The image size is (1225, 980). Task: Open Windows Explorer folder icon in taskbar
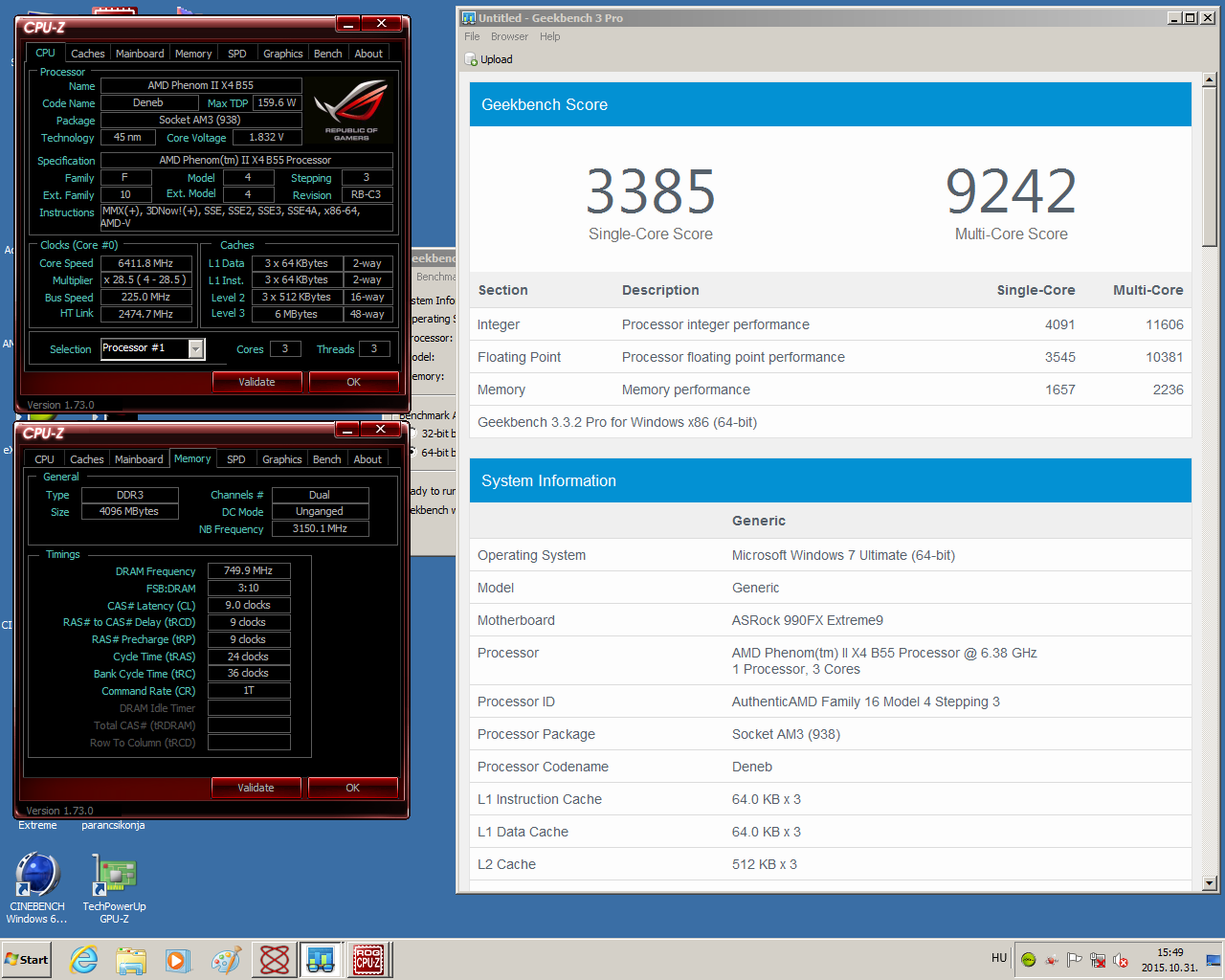click(131, 960)
